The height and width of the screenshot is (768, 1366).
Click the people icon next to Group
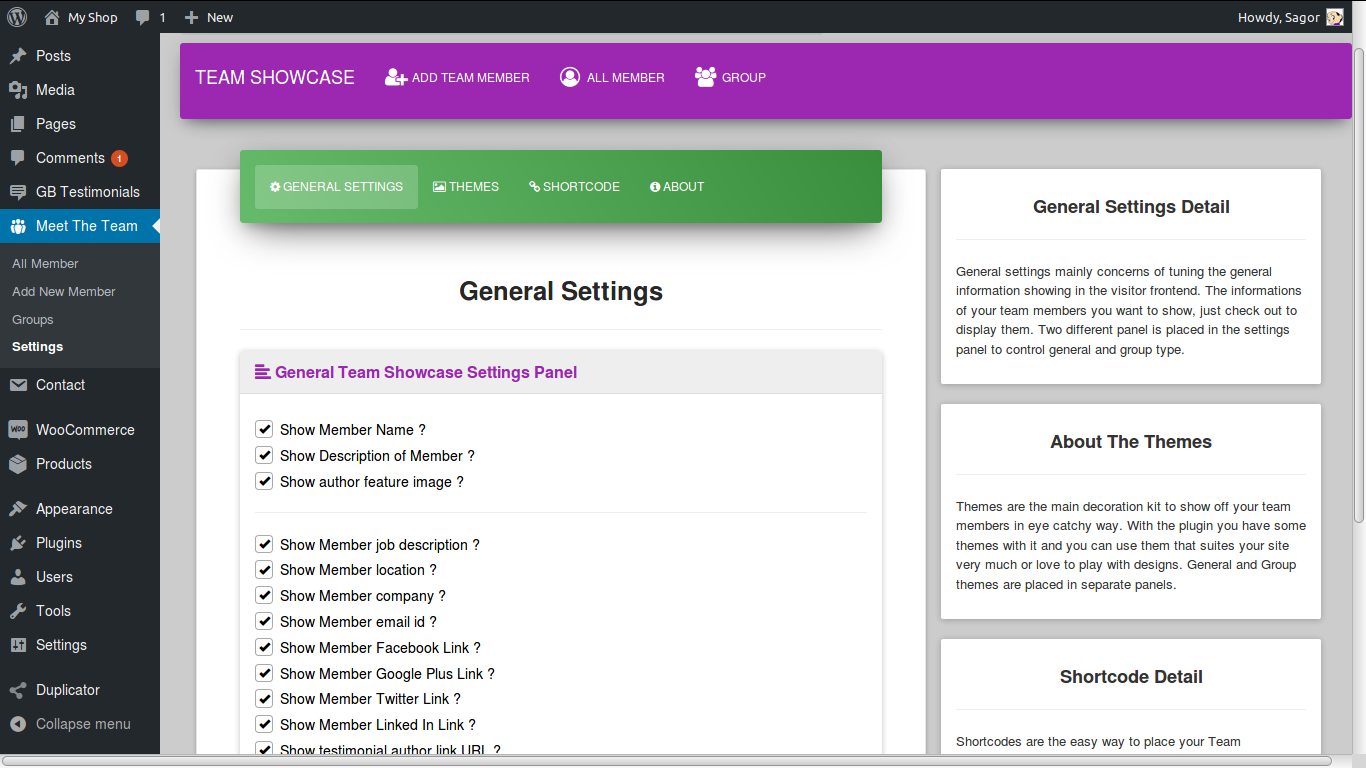click(705, 77)
